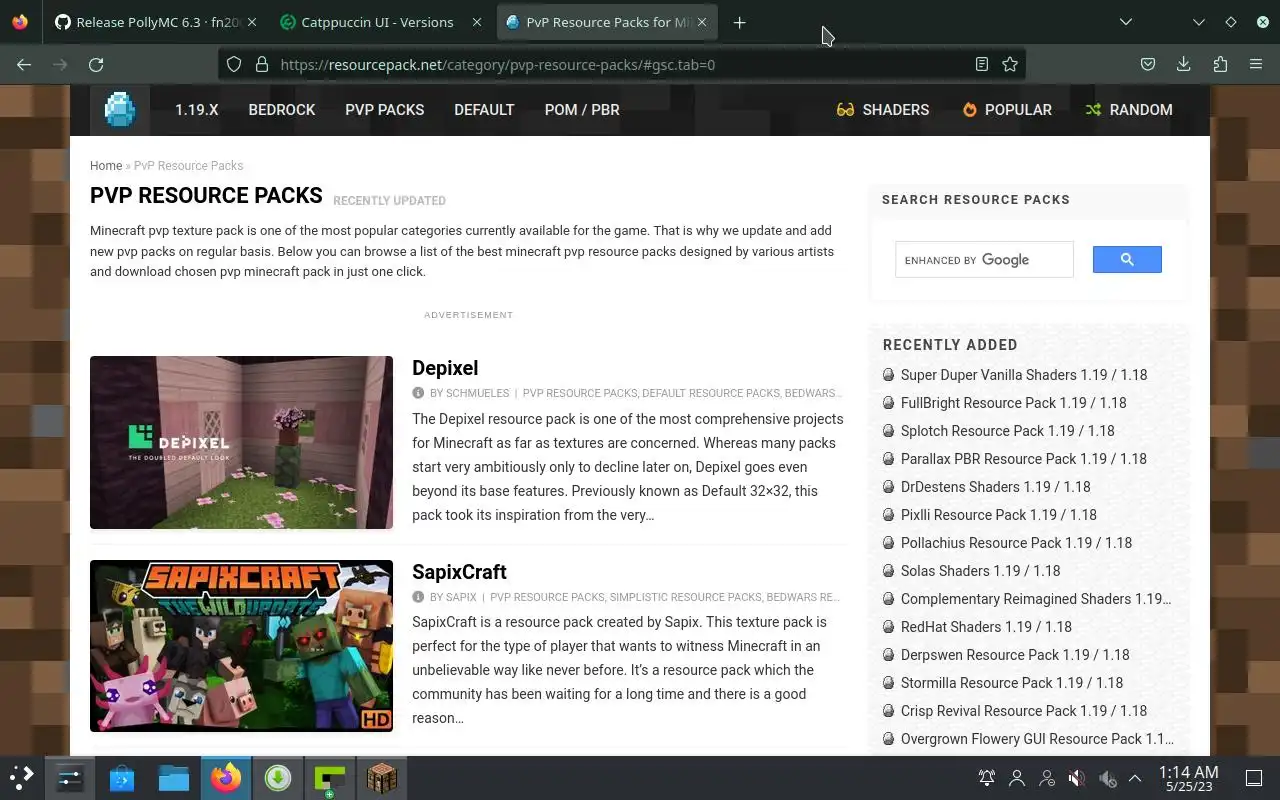Go back with the browser back arrow

pyautogui.click(x=24, y=64)
